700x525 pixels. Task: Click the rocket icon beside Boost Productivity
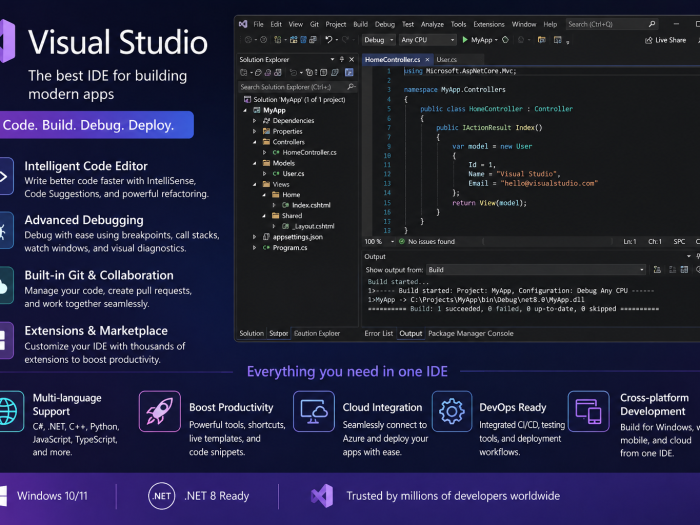coord(160,411)
